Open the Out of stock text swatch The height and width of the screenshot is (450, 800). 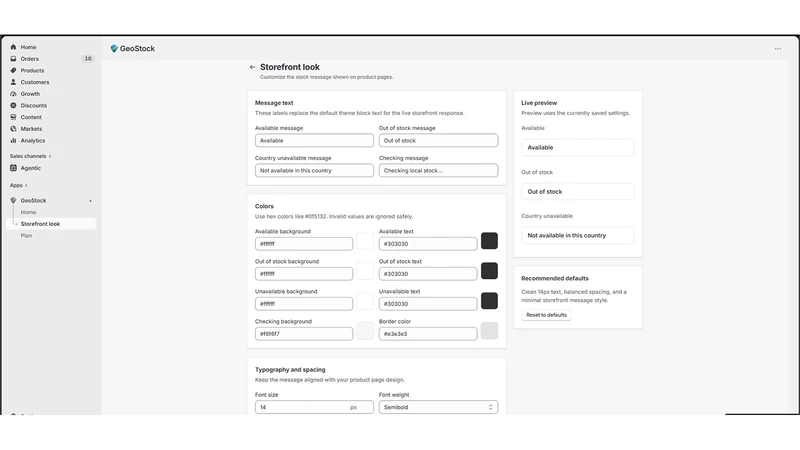(489, 271)
